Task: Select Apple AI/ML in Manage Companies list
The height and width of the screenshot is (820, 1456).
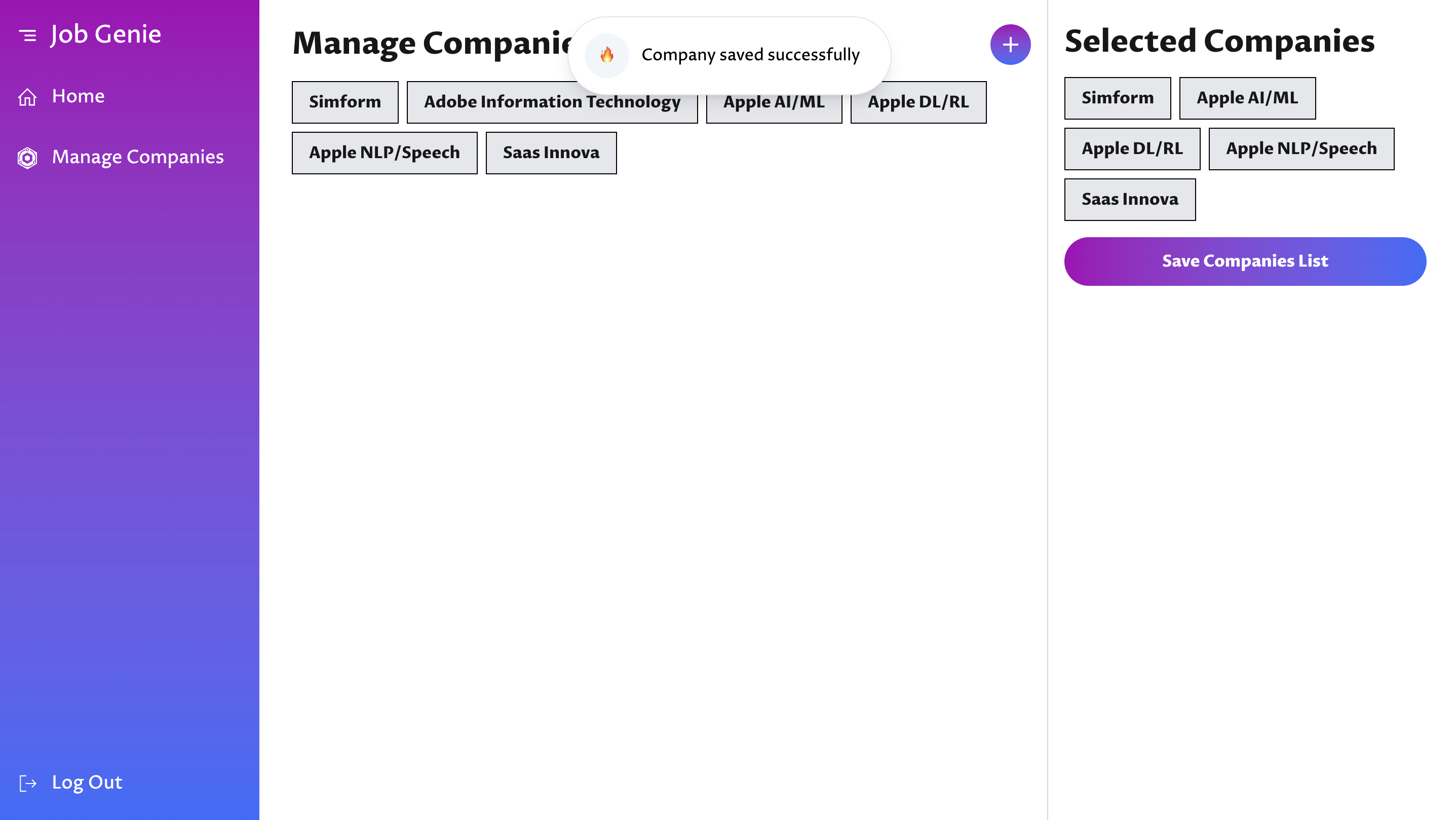Action: click(774, 102)
